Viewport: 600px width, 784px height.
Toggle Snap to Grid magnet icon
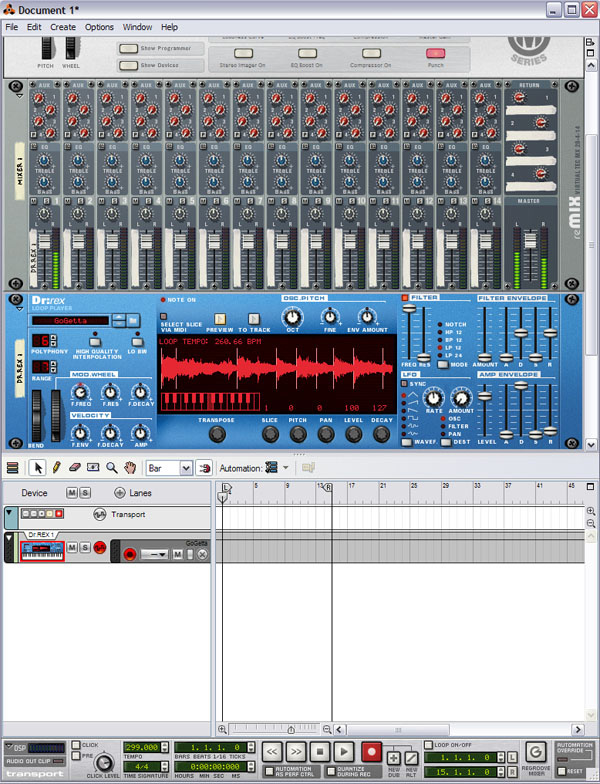pyautogui.click(x=204, y=468)
